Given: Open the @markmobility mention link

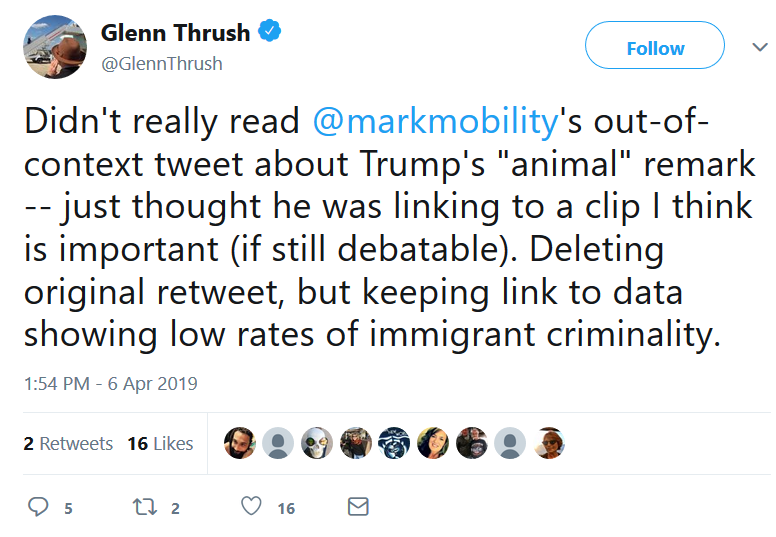Looking at the screenshot, I should [436, 121].
